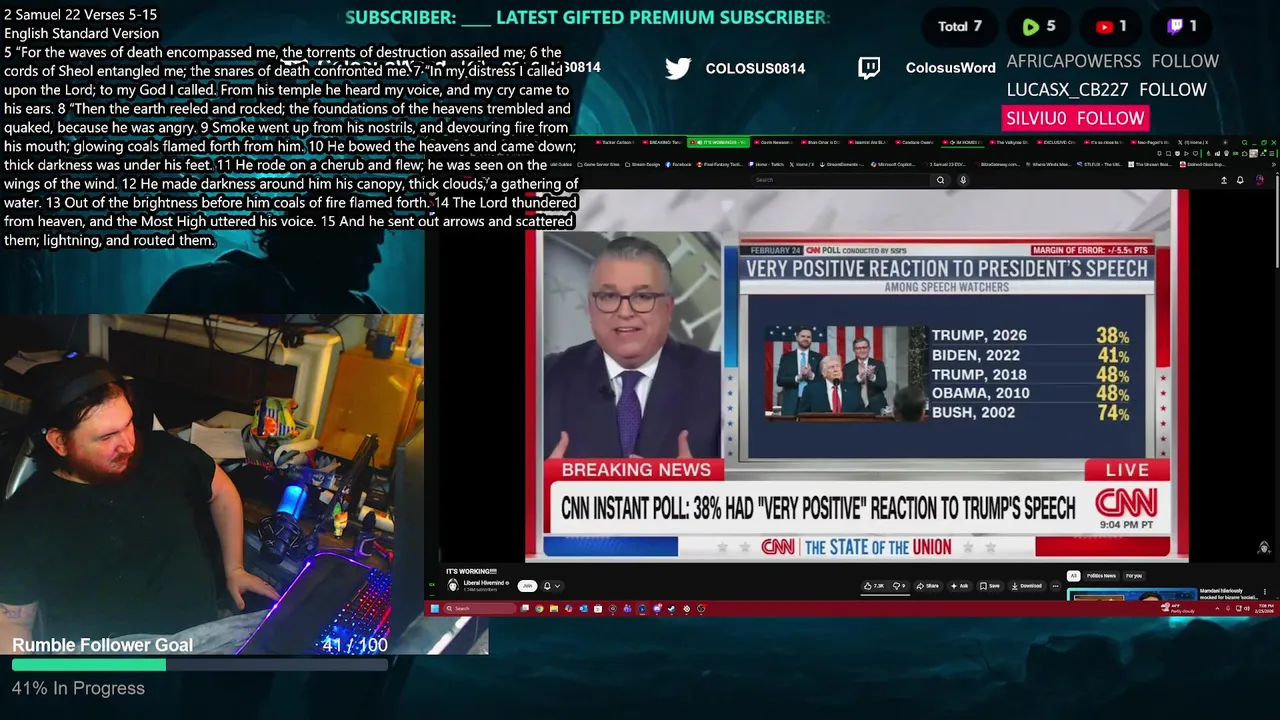
Task: Open the Stream Design bookmark folder
Action: tap(642, 164)
